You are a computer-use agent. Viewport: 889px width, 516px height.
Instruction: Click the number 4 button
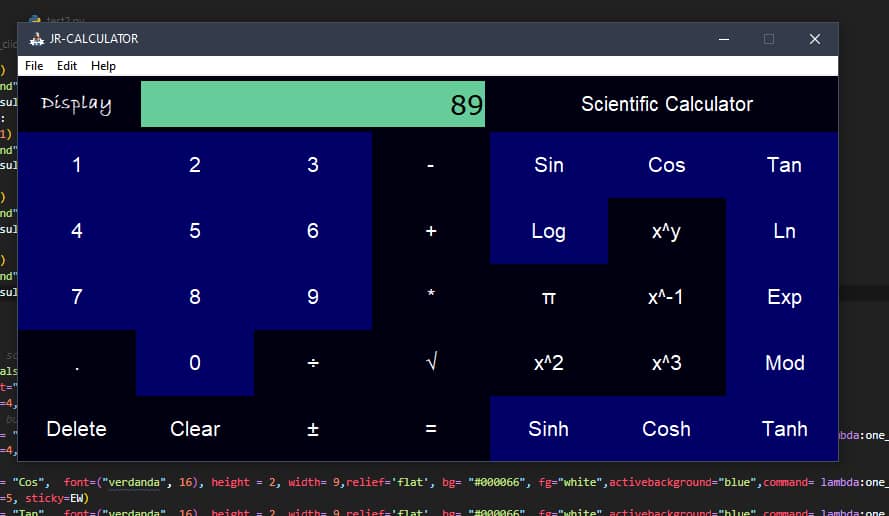click(77, 231)
